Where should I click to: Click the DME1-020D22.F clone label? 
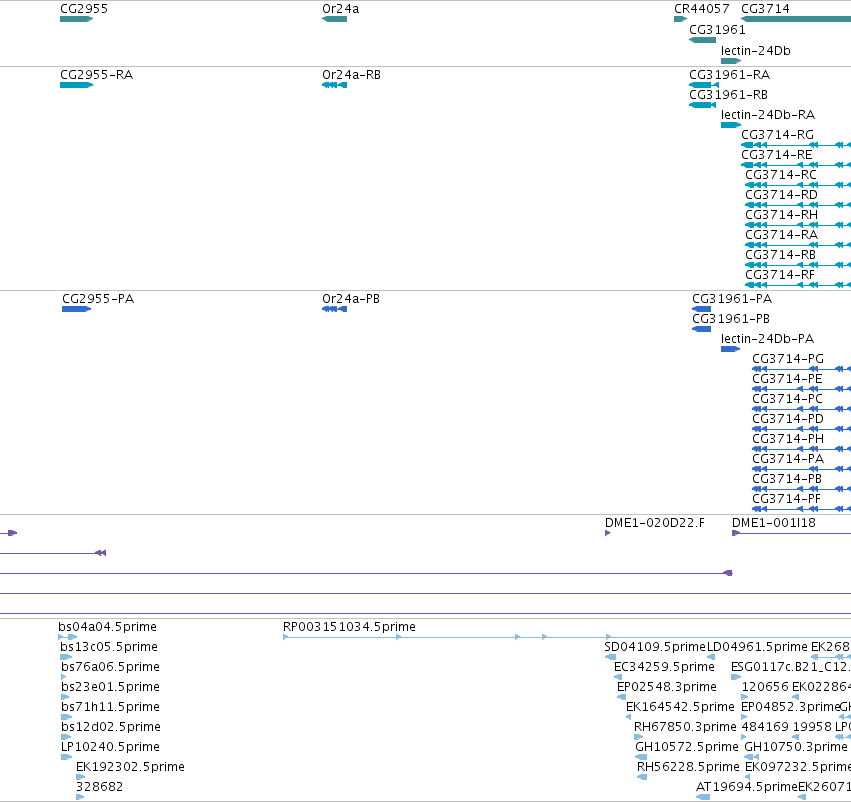[655, 523]
